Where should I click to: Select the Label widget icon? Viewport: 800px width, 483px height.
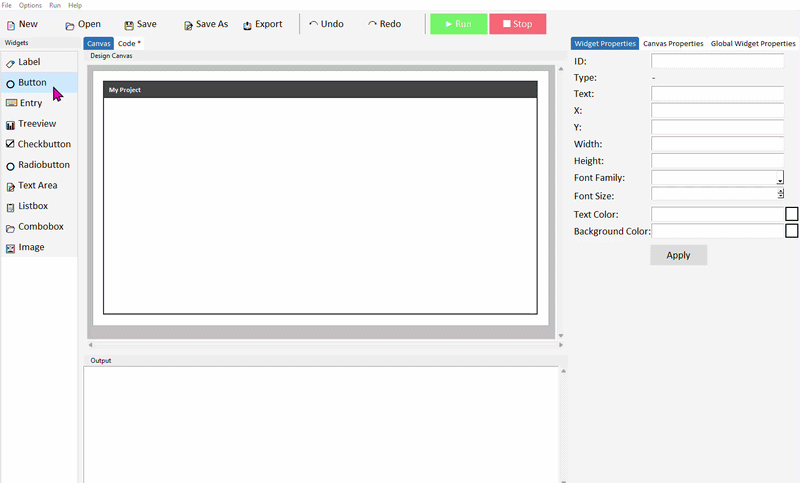coord(10,64)
